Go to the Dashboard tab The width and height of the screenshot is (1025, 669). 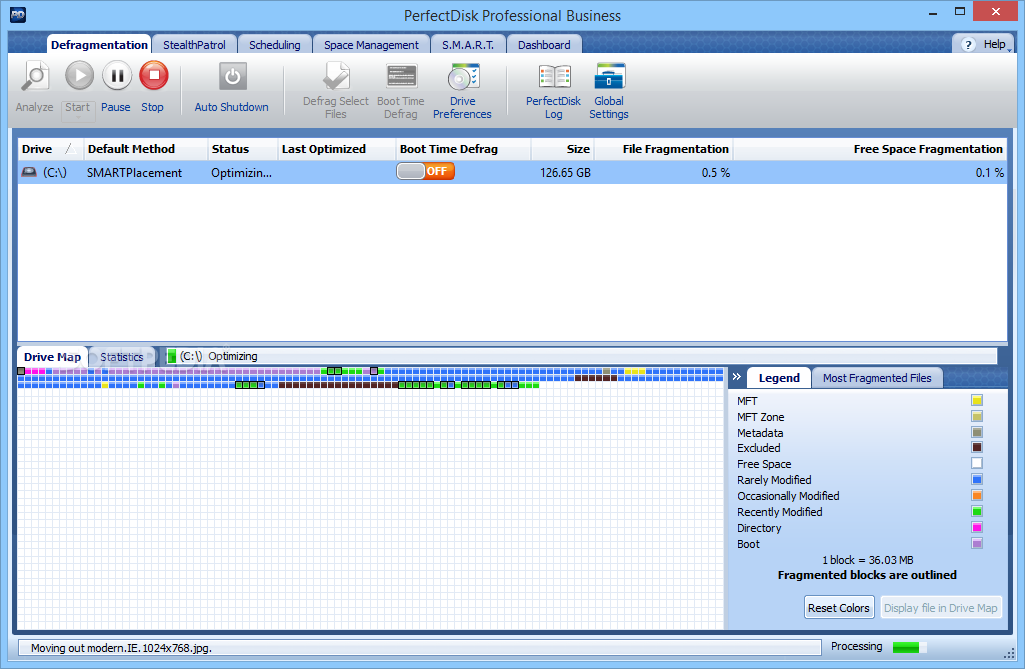(544, 44)
